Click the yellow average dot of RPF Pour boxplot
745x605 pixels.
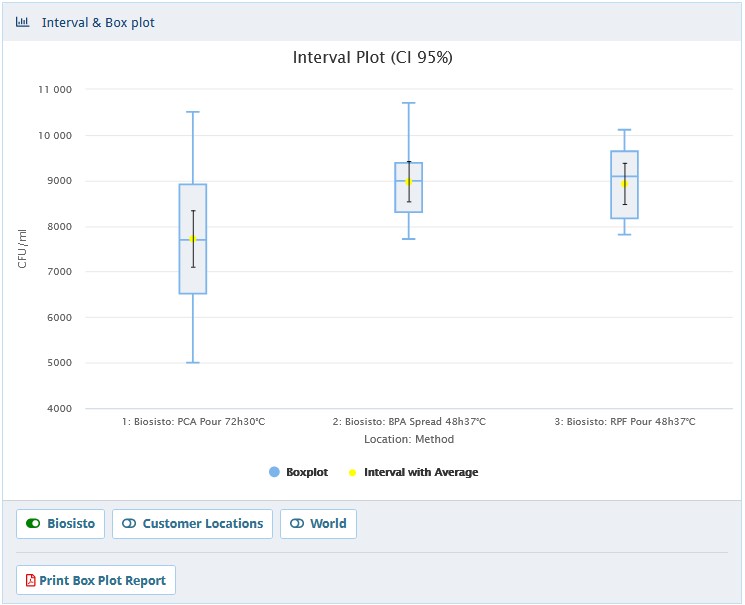tap(624, 184)
